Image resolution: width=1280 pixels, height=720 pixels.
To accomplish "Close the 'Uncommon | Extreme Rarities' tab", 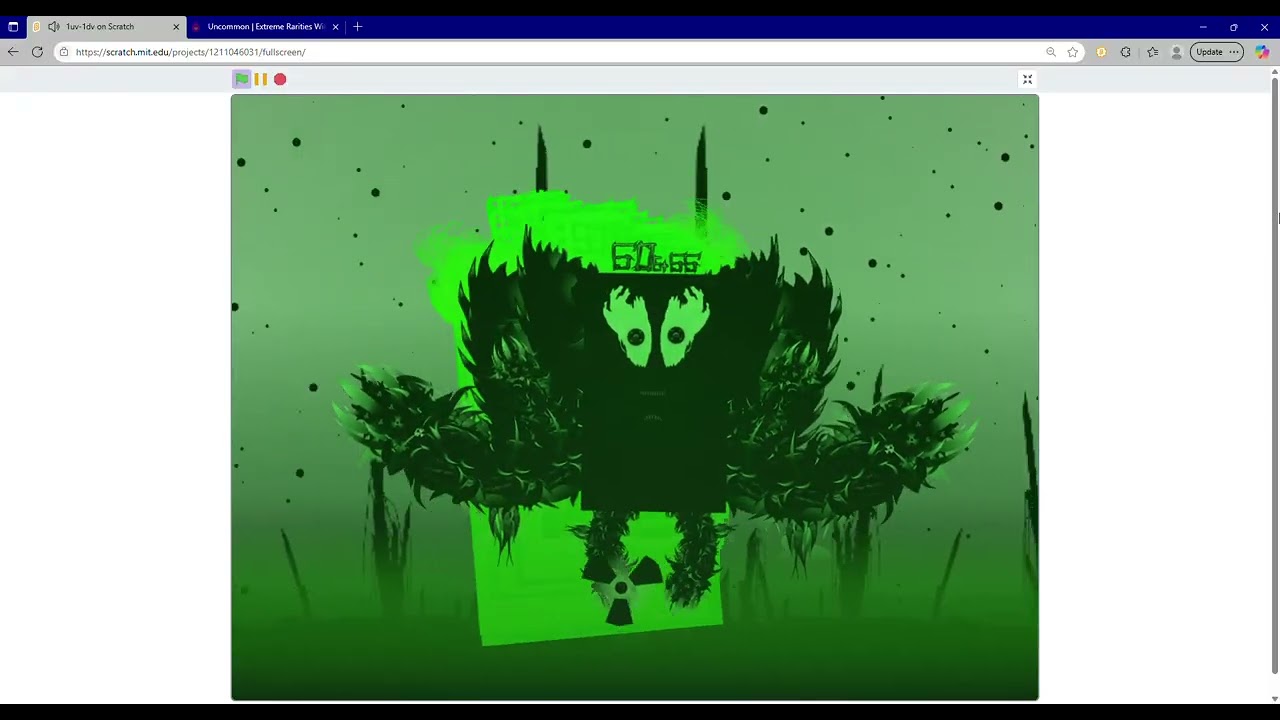I will coord(335,27).
